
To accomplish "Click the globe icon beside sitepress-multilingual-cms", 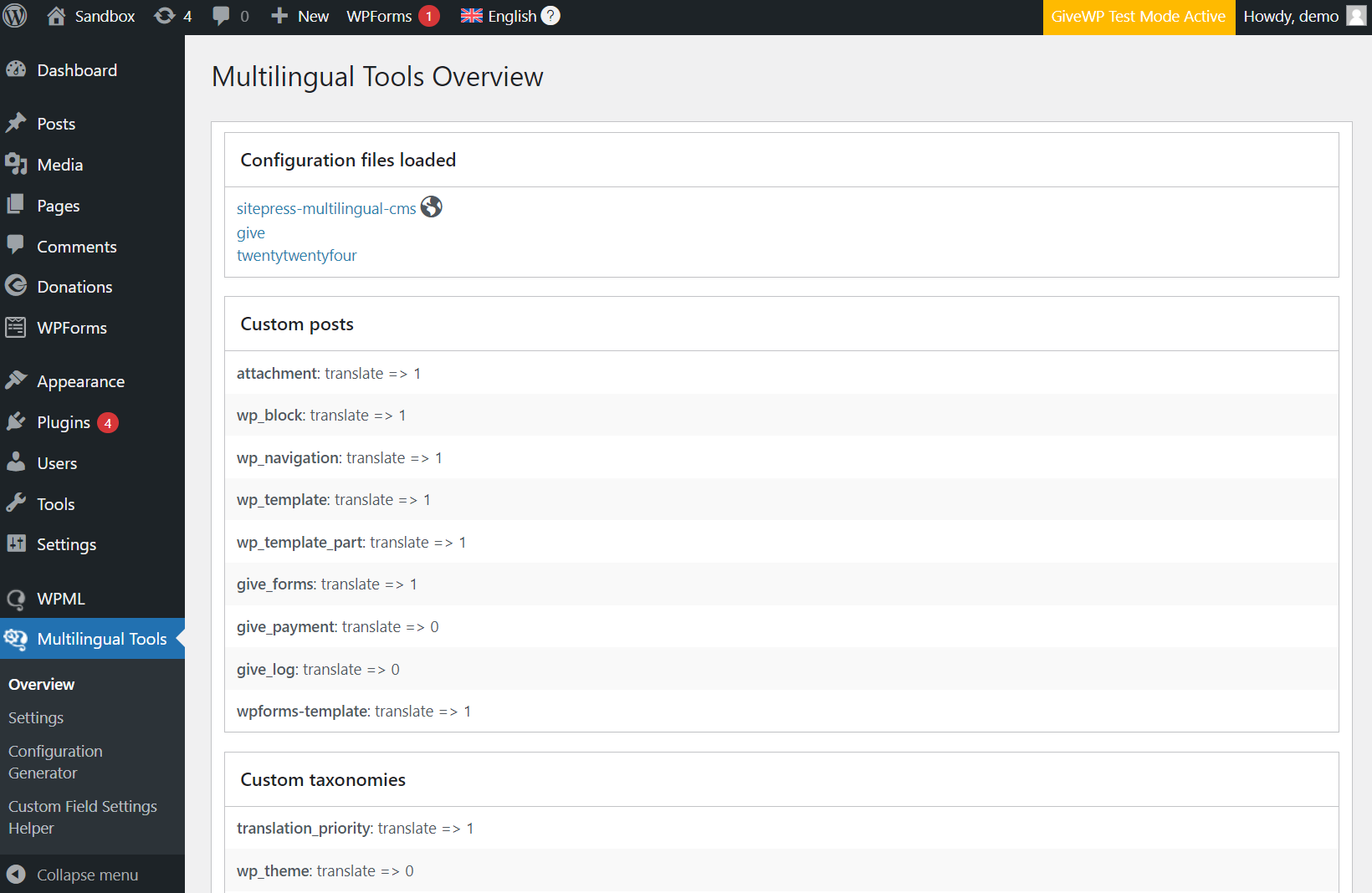I will 431,207.
